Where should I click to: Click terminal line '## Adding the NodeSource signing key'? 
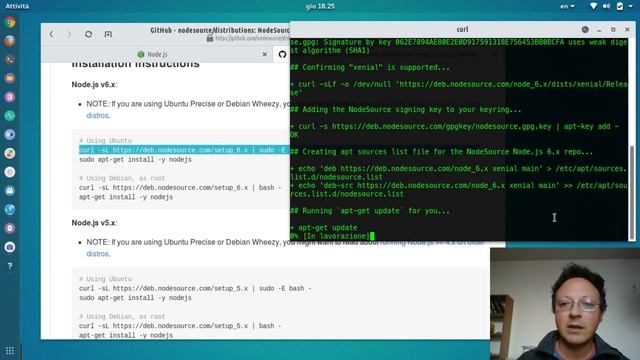[406, 109]
